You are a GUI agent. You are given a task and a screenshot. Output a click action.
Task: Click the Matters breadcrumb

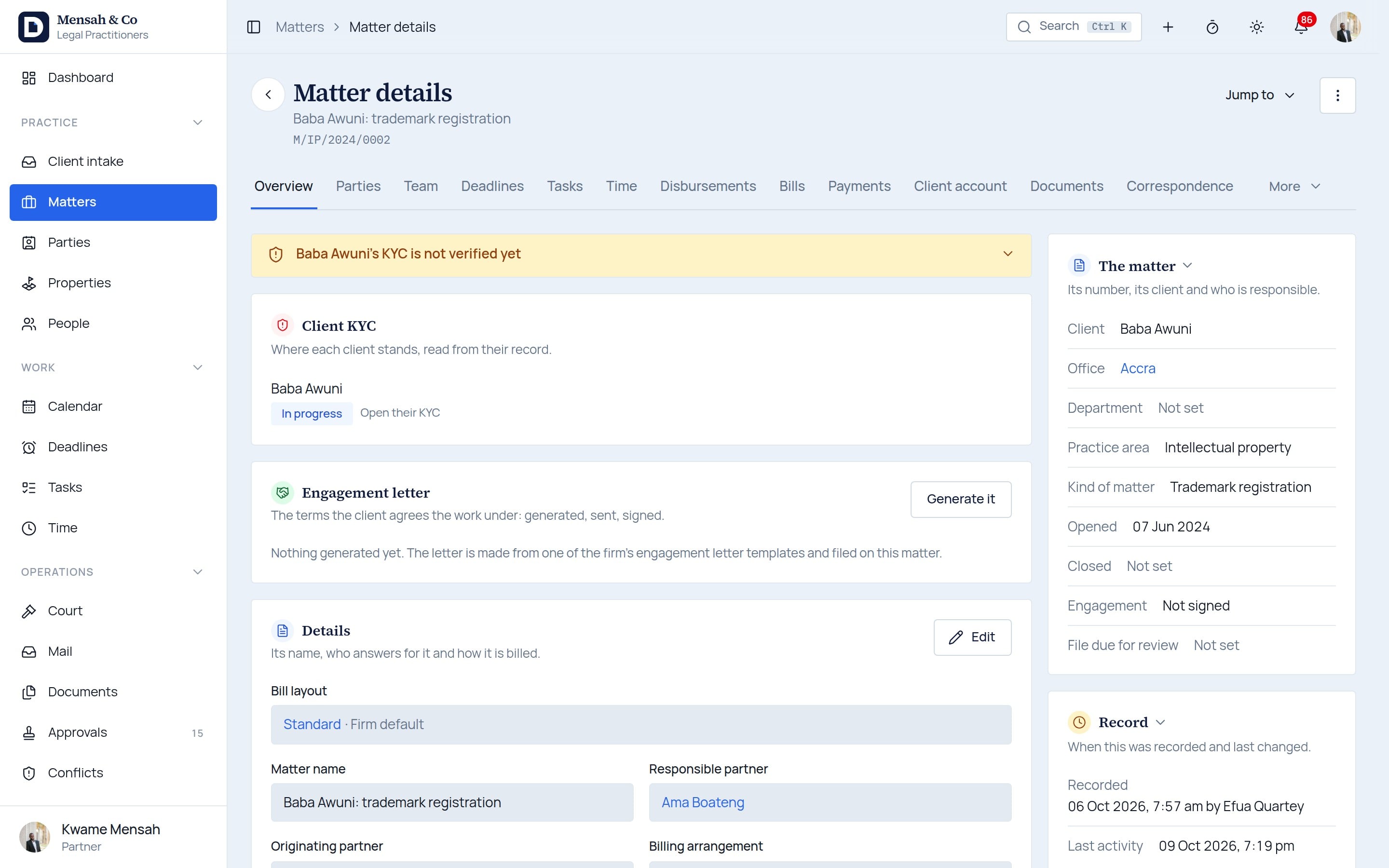pyautogui.click(x=300, y=27)
